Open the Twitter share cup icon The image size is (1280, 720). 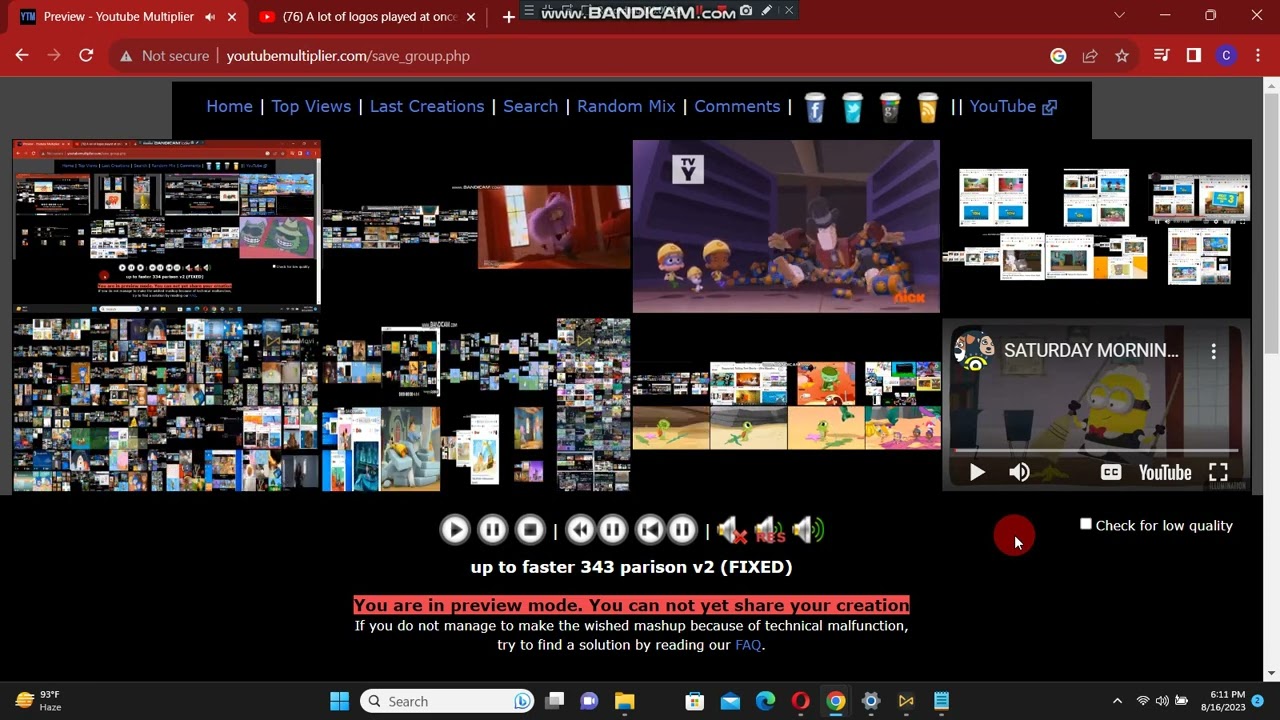tap(852, 107)
